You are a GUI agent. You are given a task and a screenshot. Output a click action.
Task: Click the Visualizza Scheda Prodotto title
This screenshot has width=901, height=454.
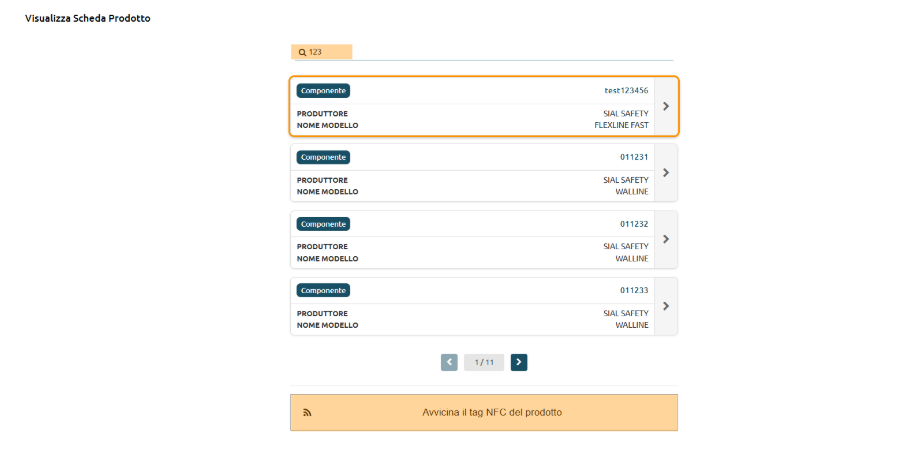point(88,18)
